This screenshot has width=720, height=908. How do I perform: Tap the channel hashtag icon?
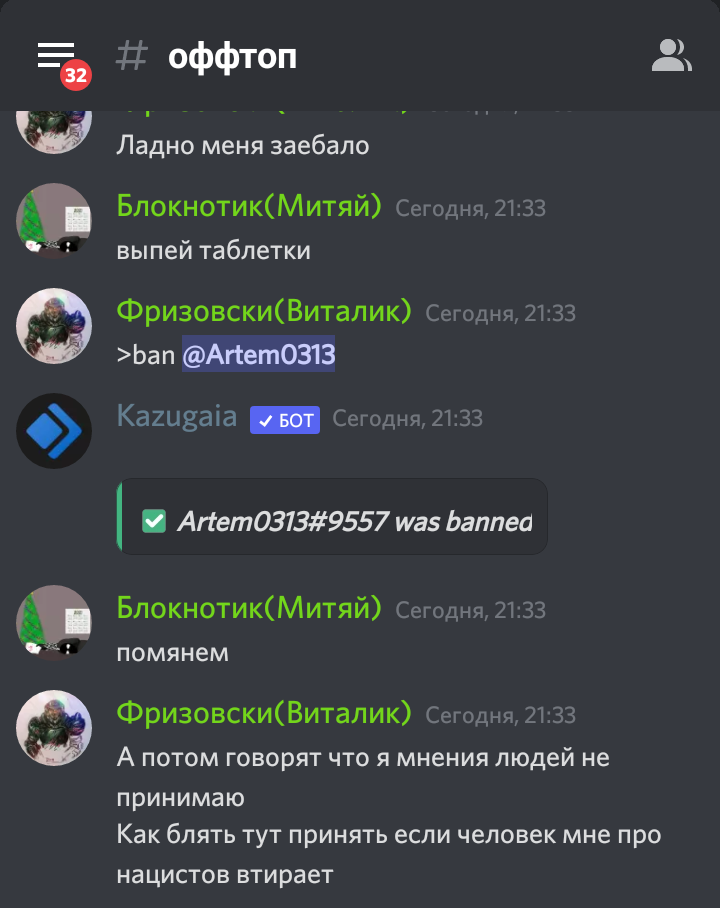tap(131, 56)
